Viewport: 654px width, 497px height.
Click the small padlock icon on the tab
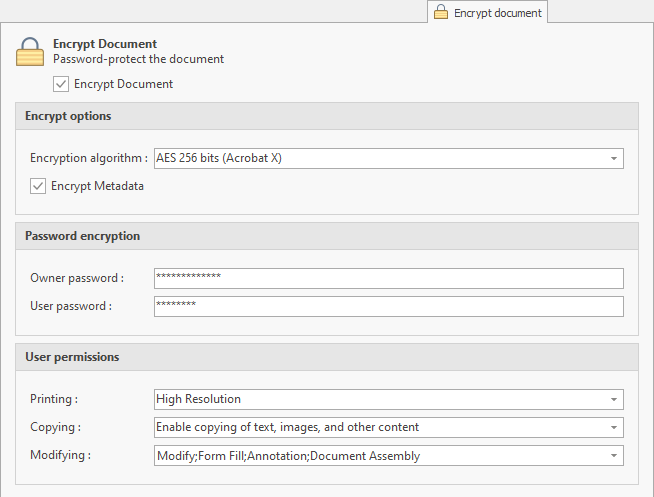[x=441, y=12]
